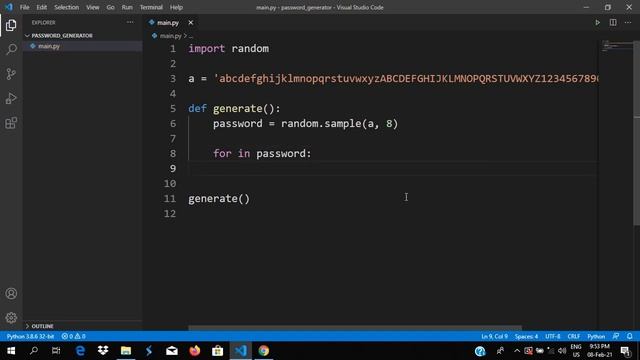The image size is (640, 360).
Task: Open the Search view in activity bar
Action: (11, 49)
